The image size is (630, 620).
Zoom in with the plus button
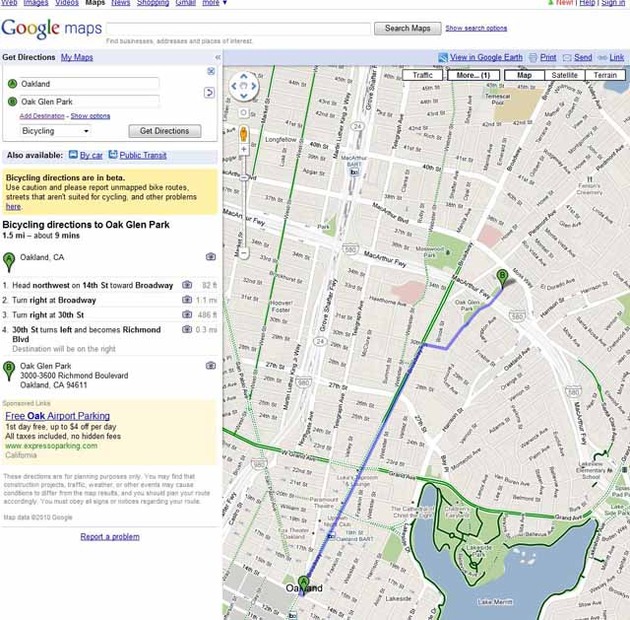[243, 149]
